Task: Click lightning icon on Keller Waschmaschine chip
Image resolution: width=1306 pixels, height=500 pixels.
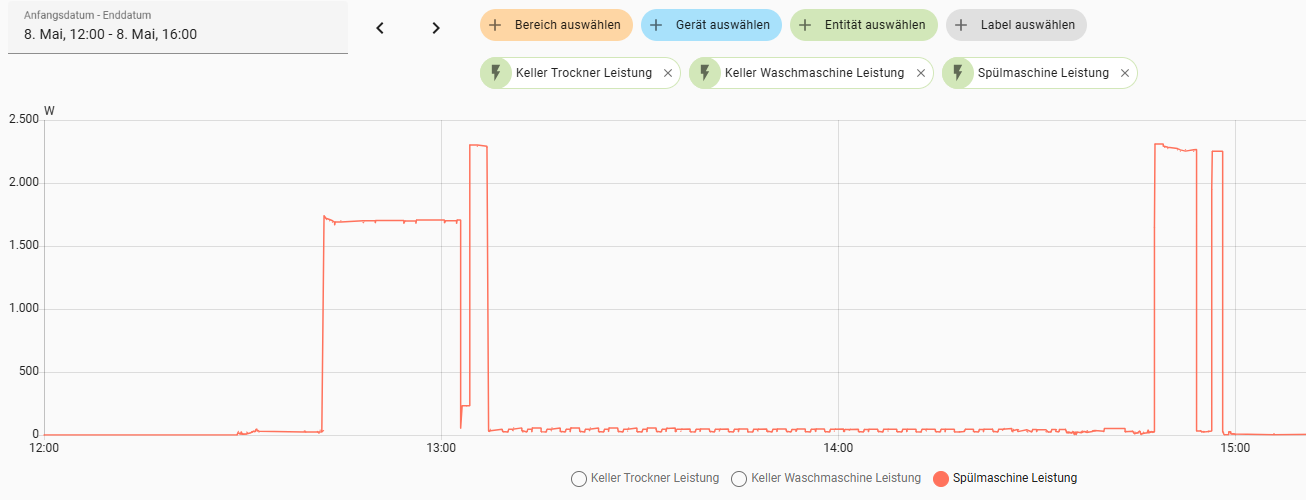Action: (x=704, y=73)
